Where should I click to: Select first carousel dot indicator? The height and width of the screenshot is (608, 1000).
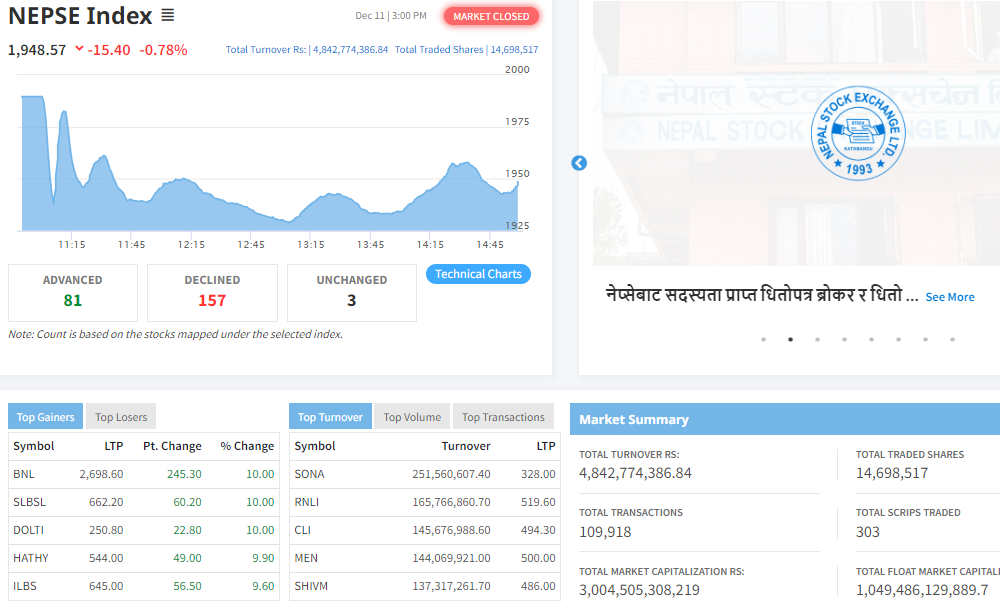point(763,339)
